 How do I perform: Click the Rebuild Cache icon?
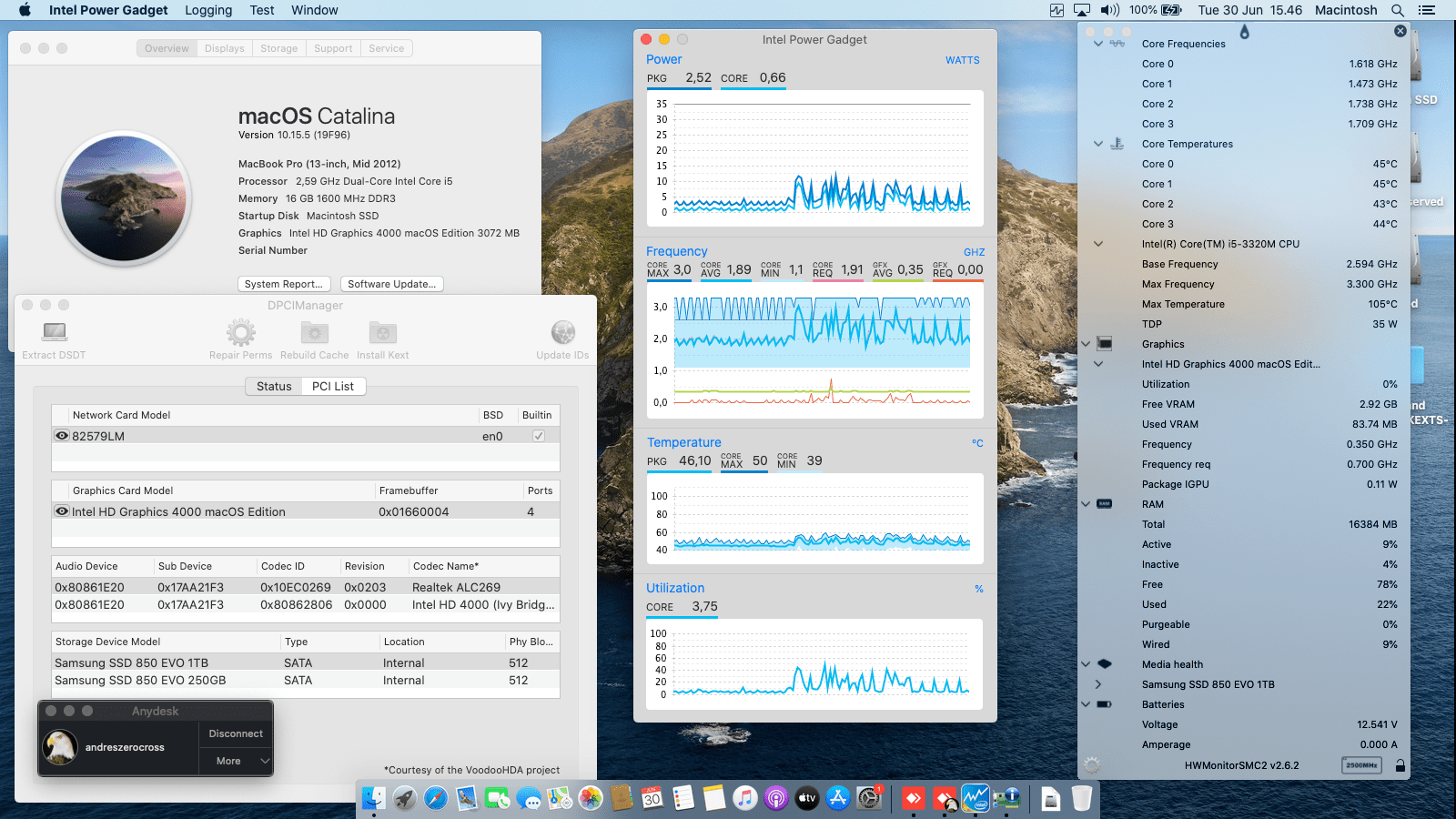tap(314, 333)
